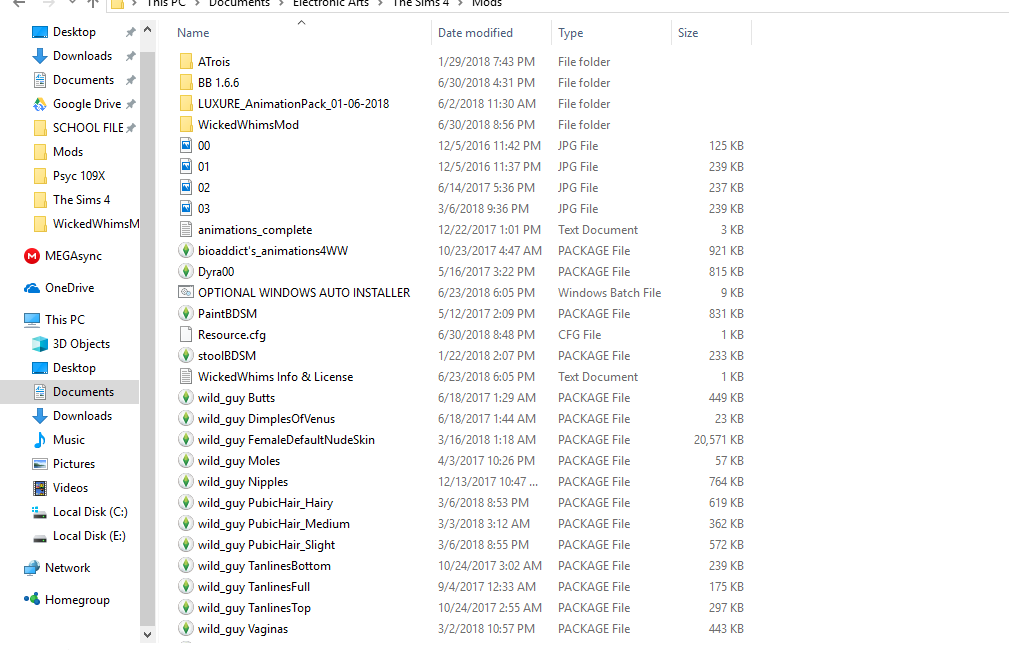Open Local Disk (C:) drive icon

pyautogui.click(x=40, y=512)
